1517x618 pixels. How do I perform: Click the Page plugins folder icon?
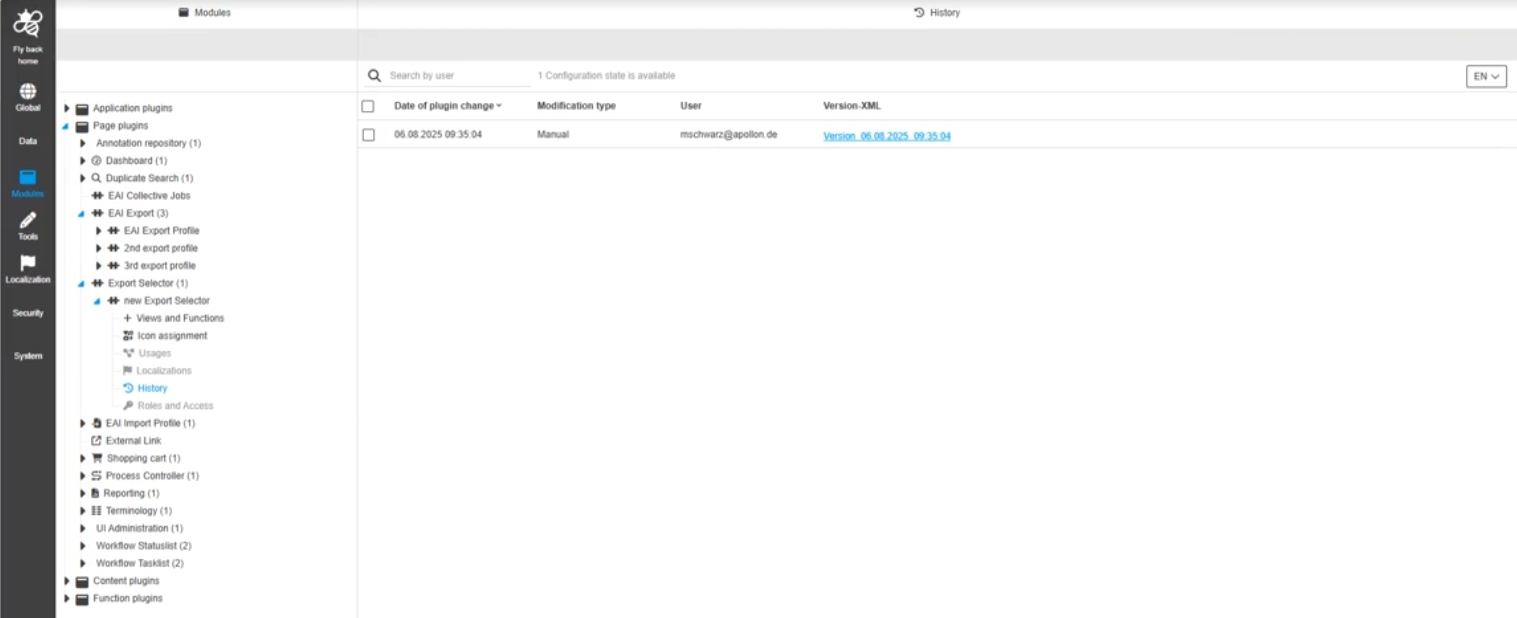pyautogui.click(x=82, y=126)
